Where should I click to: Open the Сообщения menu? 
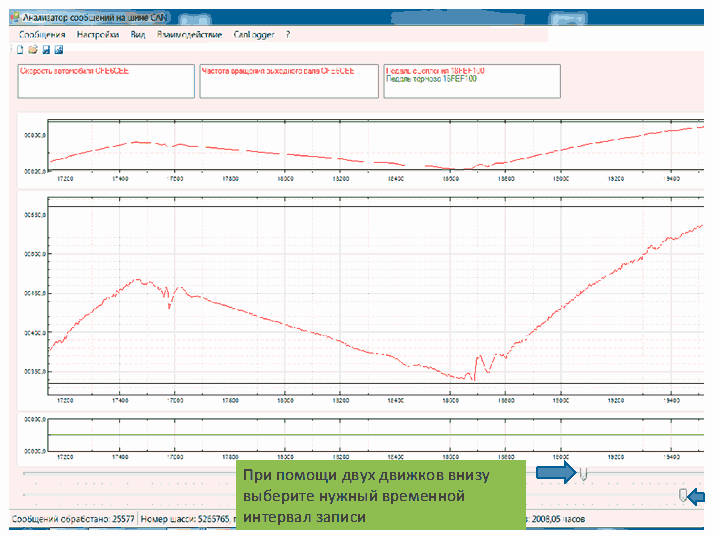(x=42, y=34)
